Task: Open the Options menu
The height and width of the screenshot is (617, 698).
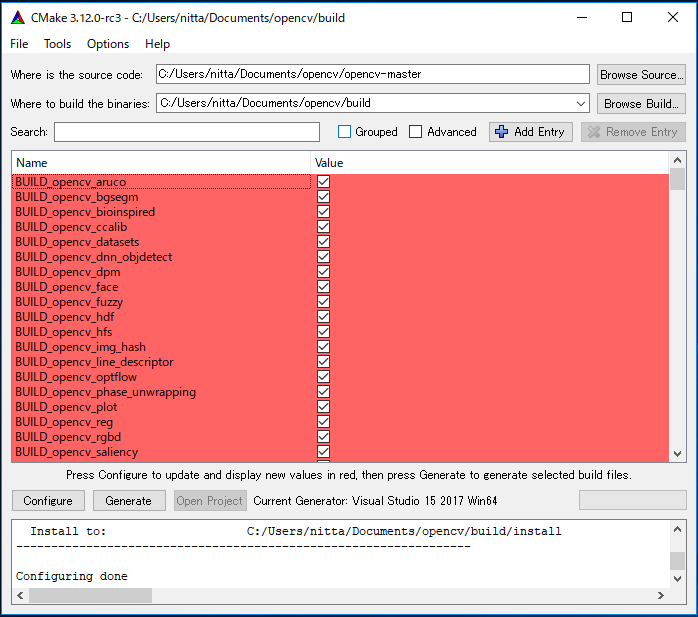Action: [108, 44]
